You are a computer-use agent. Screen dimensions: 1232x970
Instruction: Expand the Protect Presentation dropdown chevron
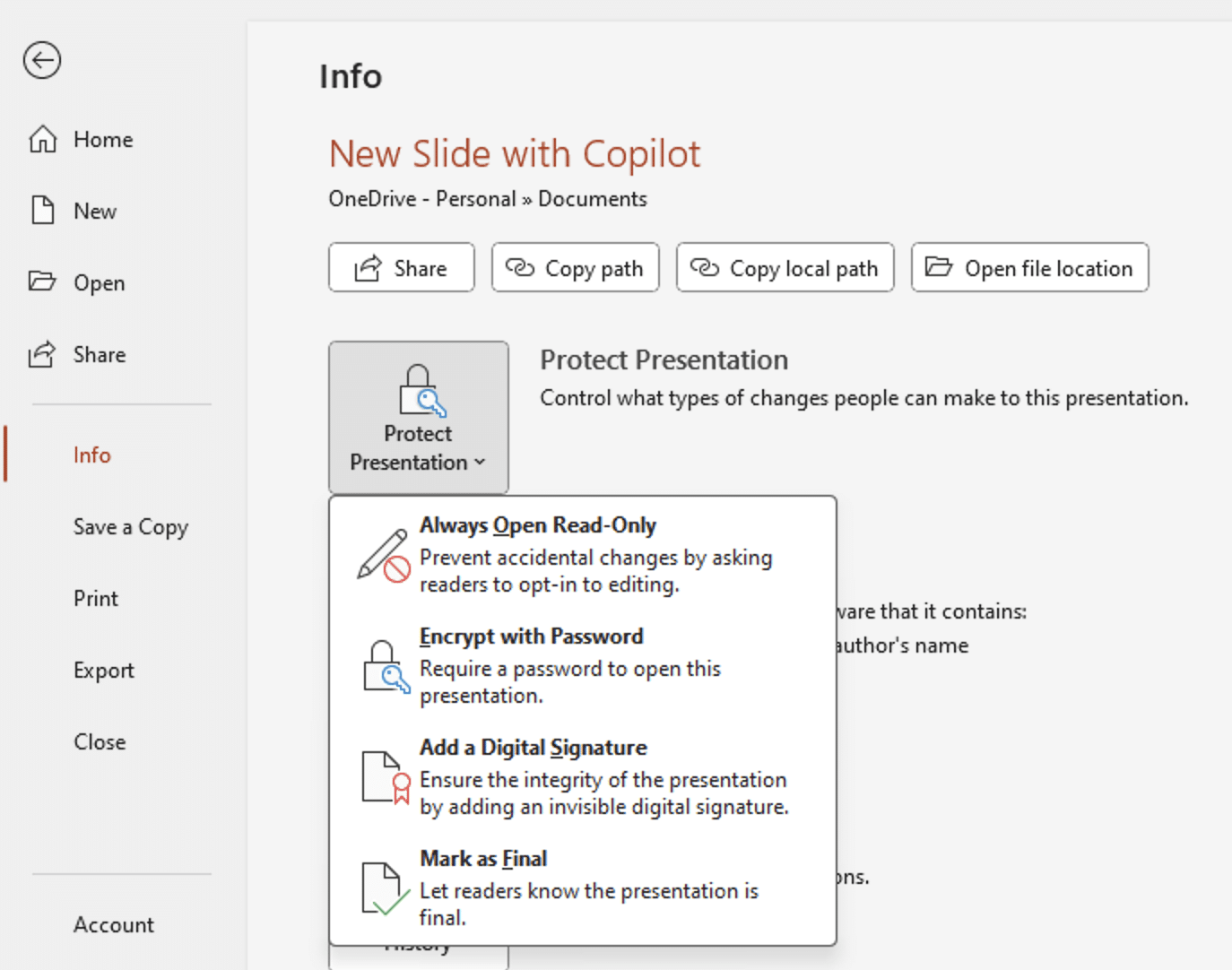pyautogui.click(x=480, y=463)
